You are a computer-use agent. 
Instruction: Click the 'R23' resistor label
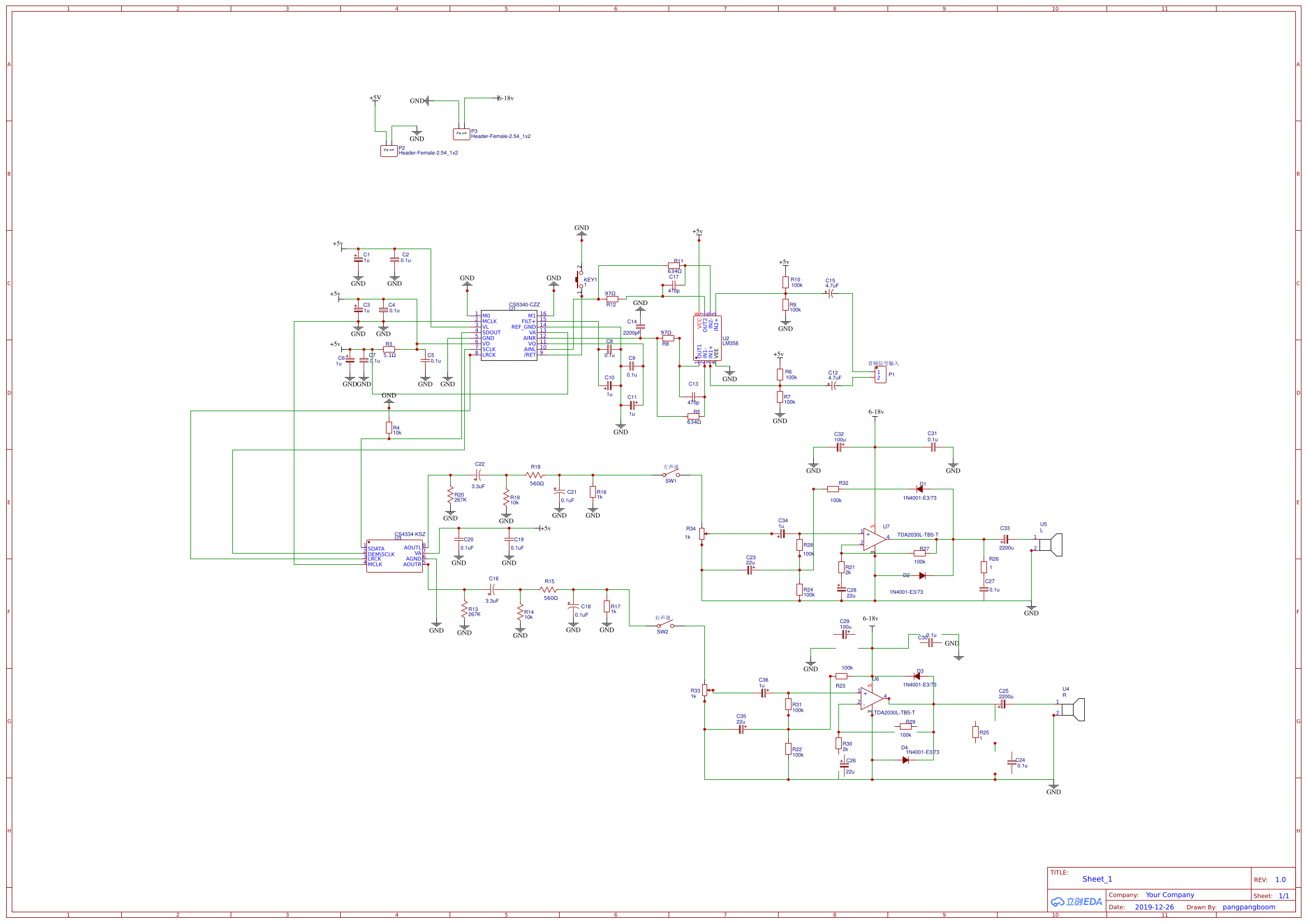pyautogui.click(x=840, y=685)
